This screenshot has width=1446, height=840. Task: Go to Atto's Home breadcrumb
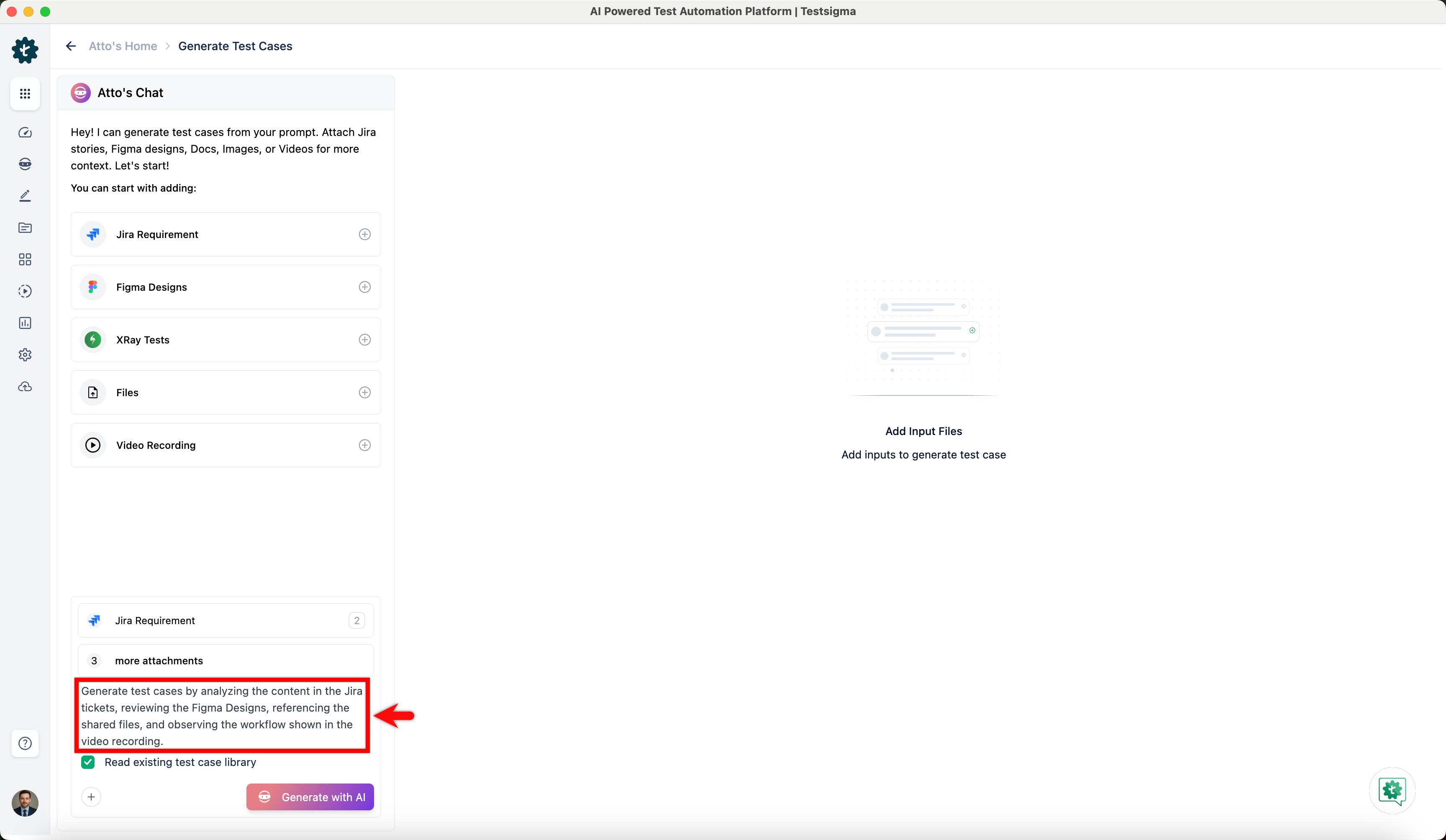tap(123, 46)
